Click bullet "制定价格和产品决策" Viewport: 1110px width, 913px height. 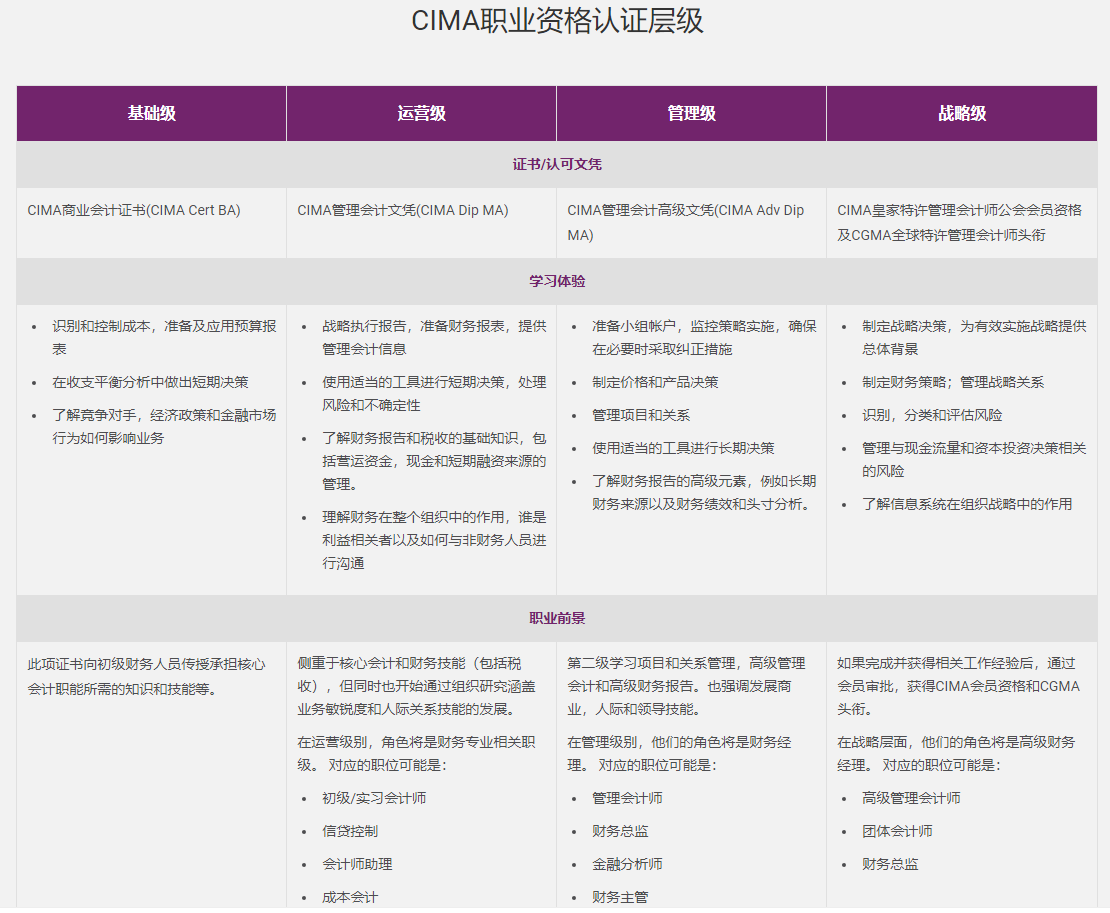[x=656, y=382]
